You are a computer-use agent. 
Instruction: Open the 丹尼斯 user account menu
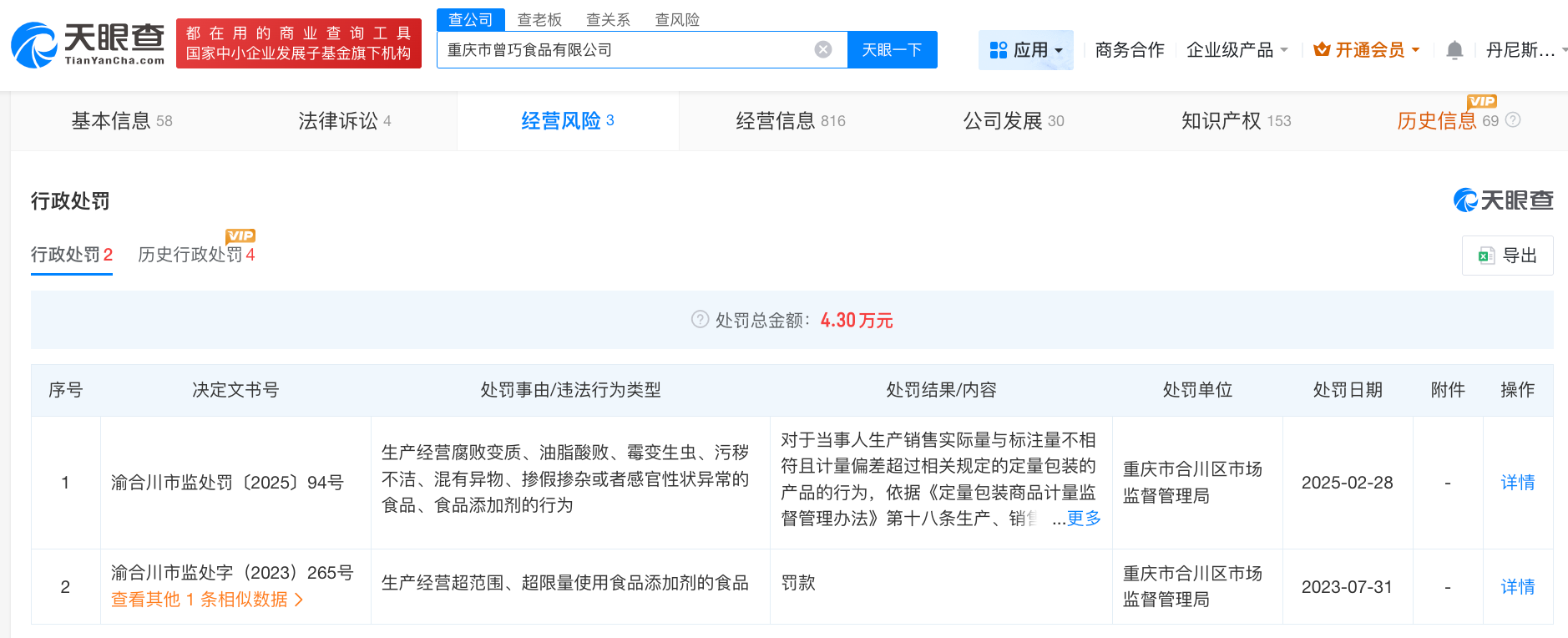pos(1526,50)
